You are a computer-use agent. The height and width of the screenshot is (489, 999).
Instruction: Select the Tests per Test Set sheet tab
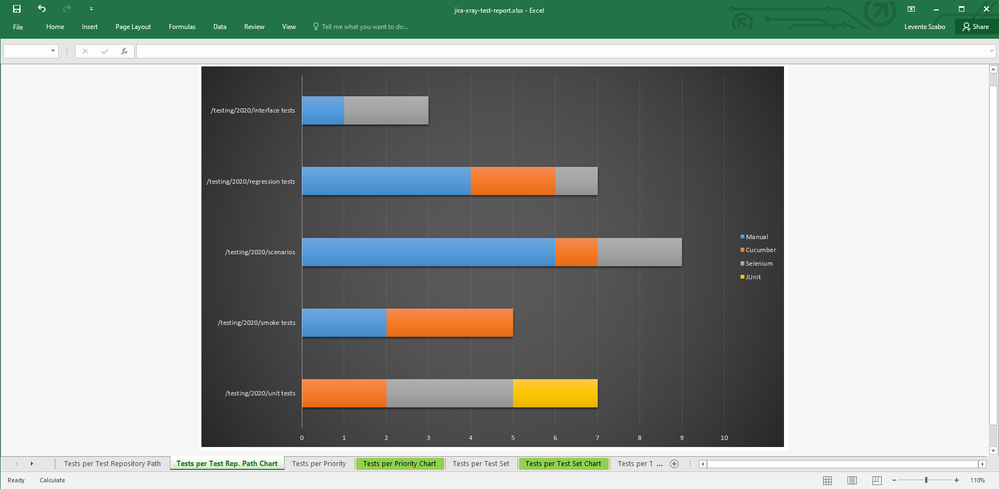click(481, 464)
